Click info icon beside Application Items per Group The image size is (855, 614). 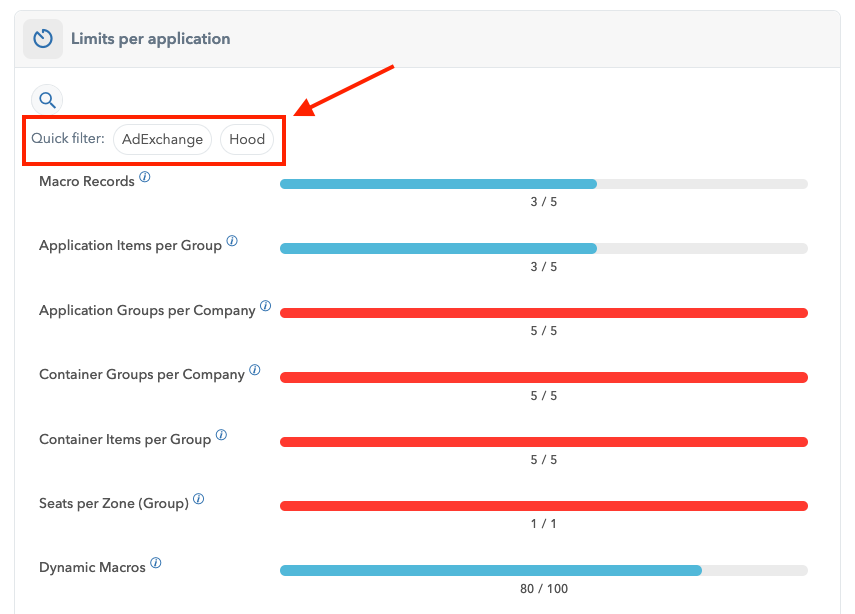tap(232, 241)
